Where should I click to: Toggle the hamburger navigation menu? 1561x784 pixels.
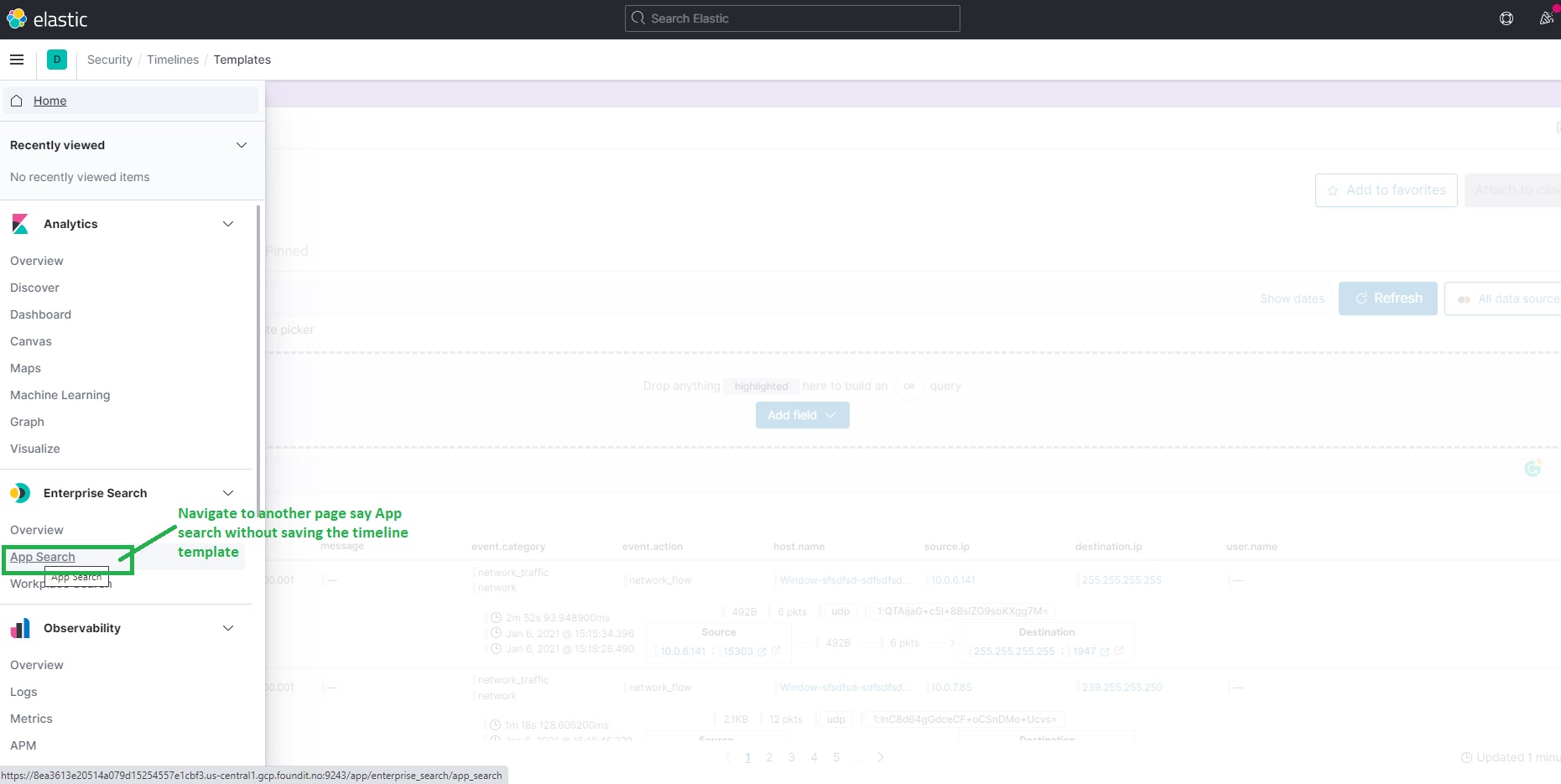[17, 60]
